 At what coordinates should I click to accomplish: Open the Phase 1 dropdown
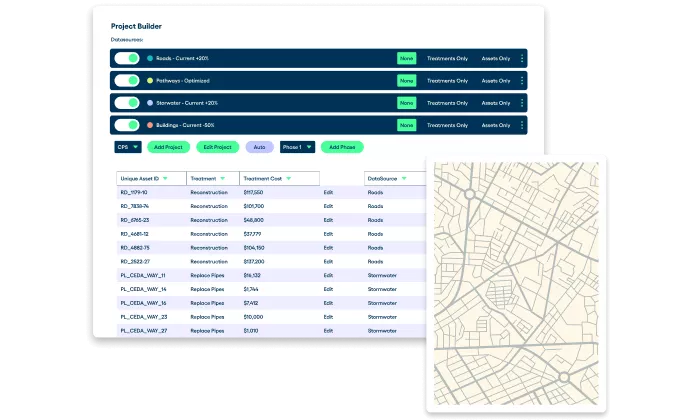297,147
